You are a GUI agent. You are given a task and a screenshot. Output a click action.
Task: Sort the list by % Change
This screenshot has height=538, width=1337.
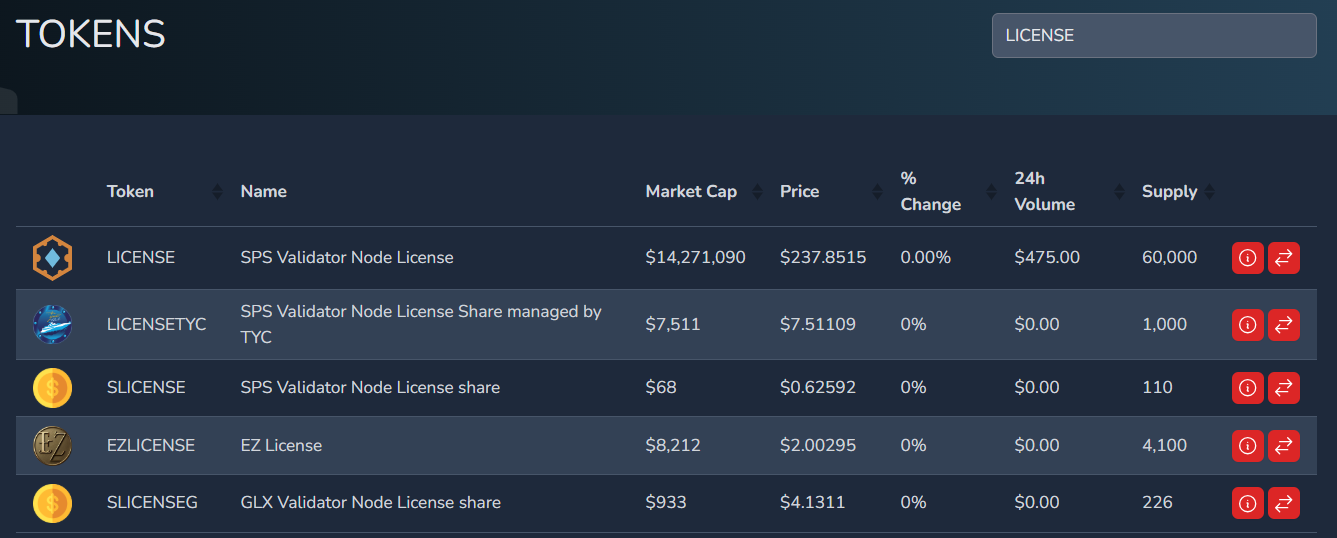click(x=930, y=192)
